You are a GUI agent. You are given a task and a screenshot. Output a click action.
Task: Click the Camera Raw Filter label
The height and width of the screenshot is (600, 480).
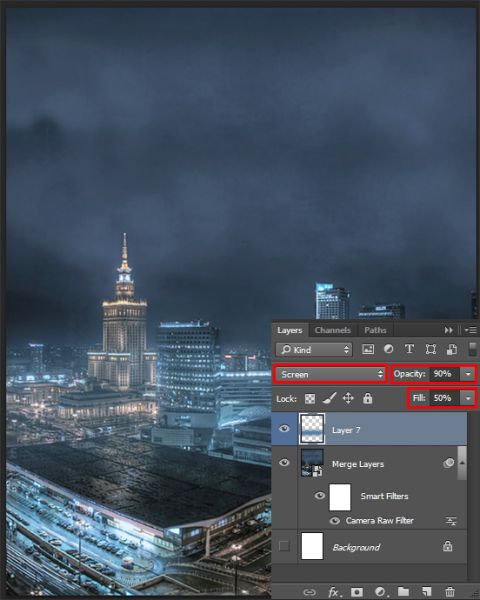pos(379,521)
